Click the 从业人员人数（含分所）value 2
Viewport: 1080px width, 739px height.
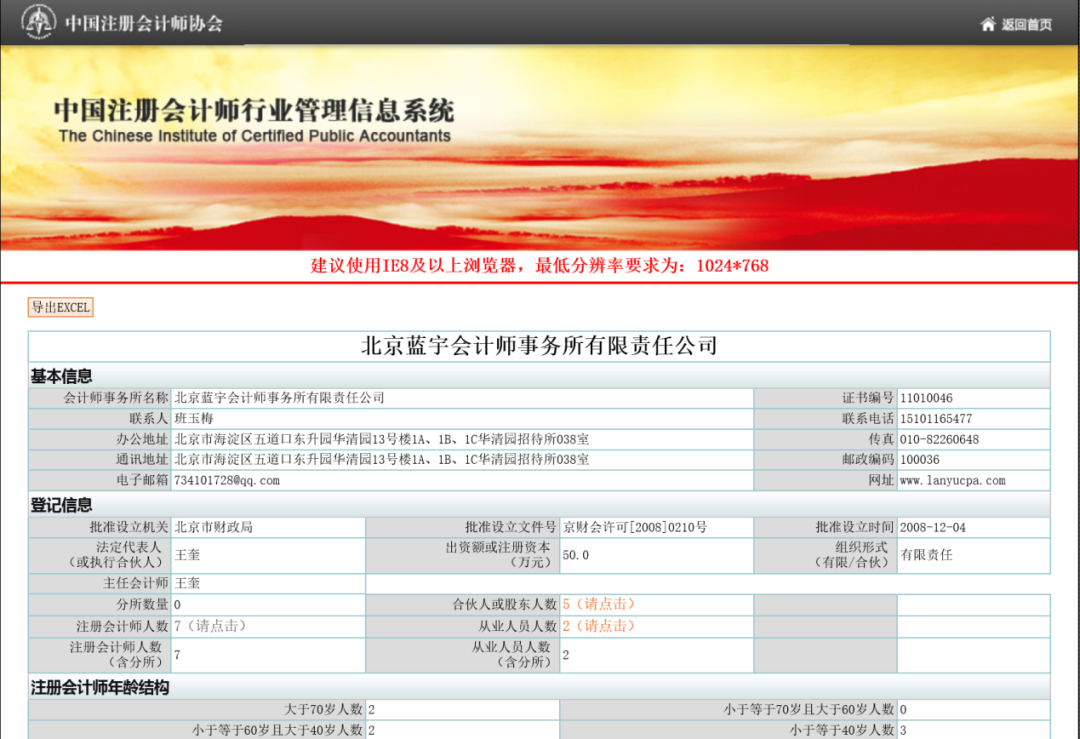point(565,654)
